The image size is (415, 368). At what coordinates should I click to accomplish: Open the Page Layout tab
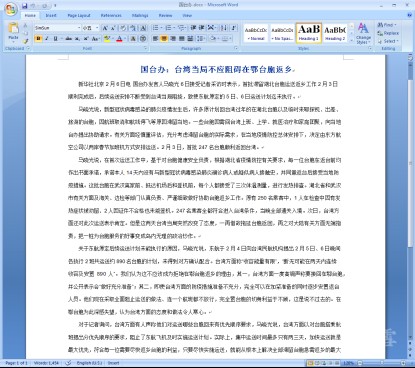(79, 15)
